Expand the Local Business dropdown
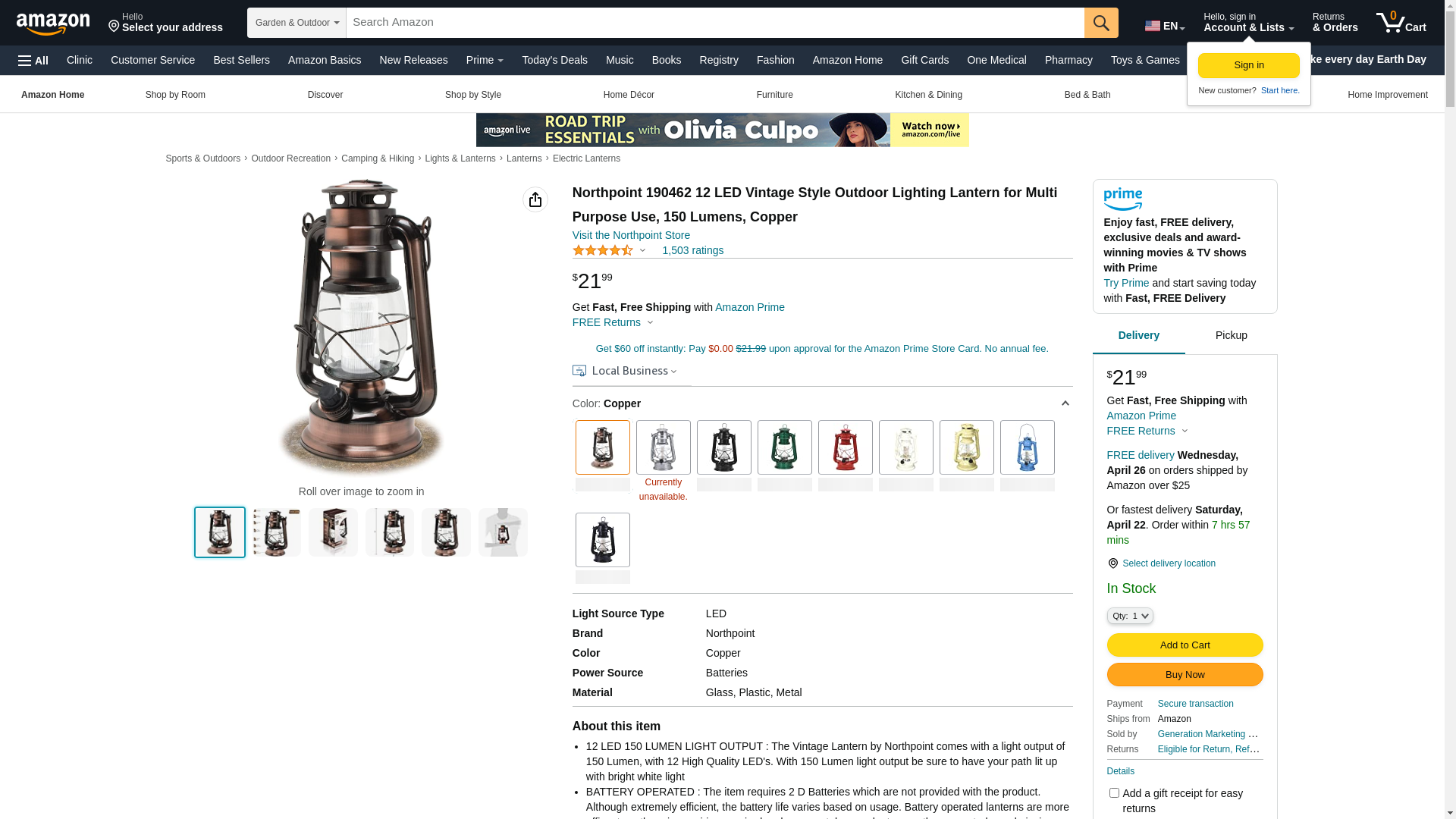The width and height of the screenshot is (1456, 819). 625,371
